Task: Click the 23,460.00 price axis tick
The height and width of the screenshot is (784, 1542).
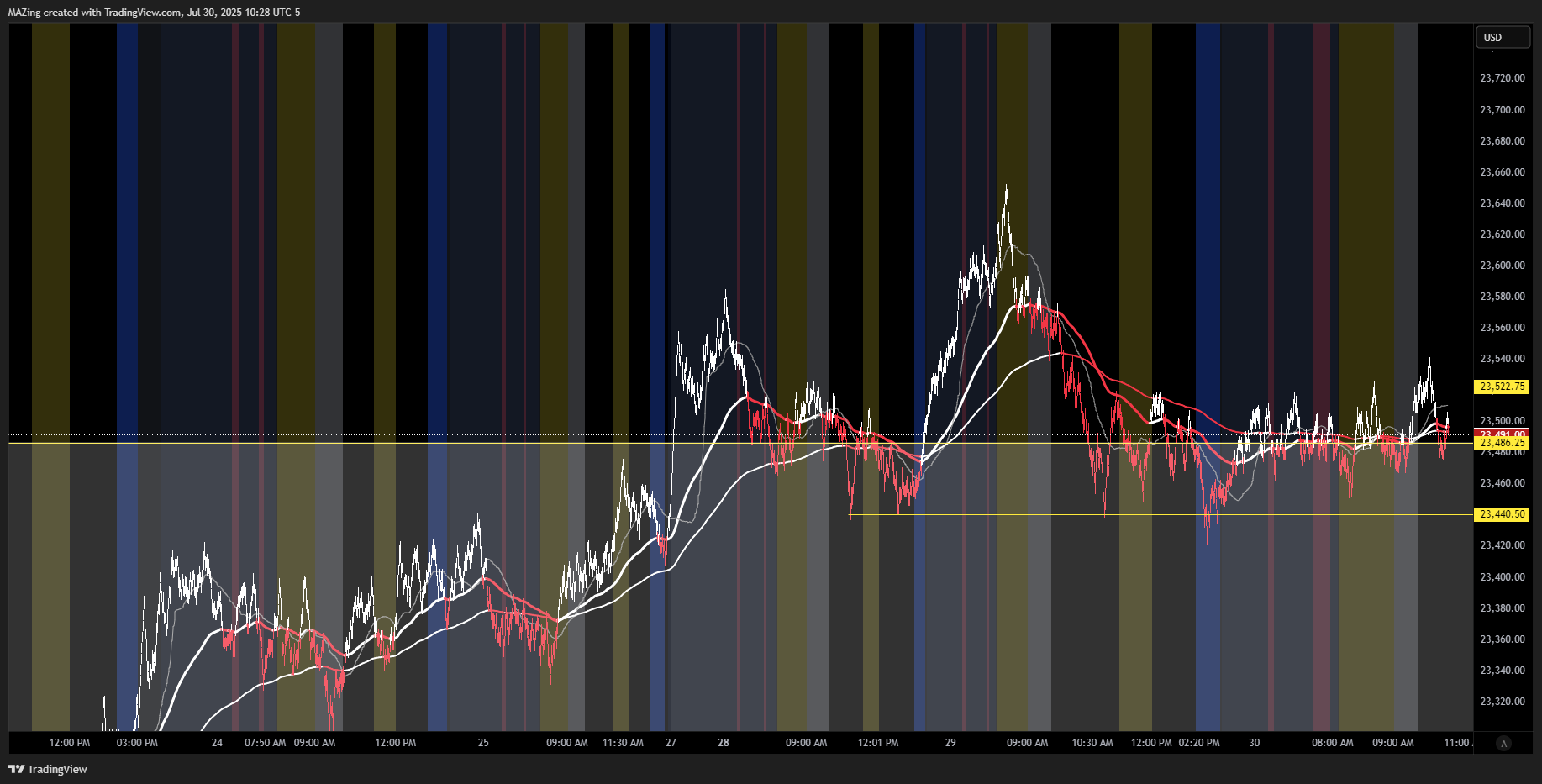Action: pos(1503,483)
